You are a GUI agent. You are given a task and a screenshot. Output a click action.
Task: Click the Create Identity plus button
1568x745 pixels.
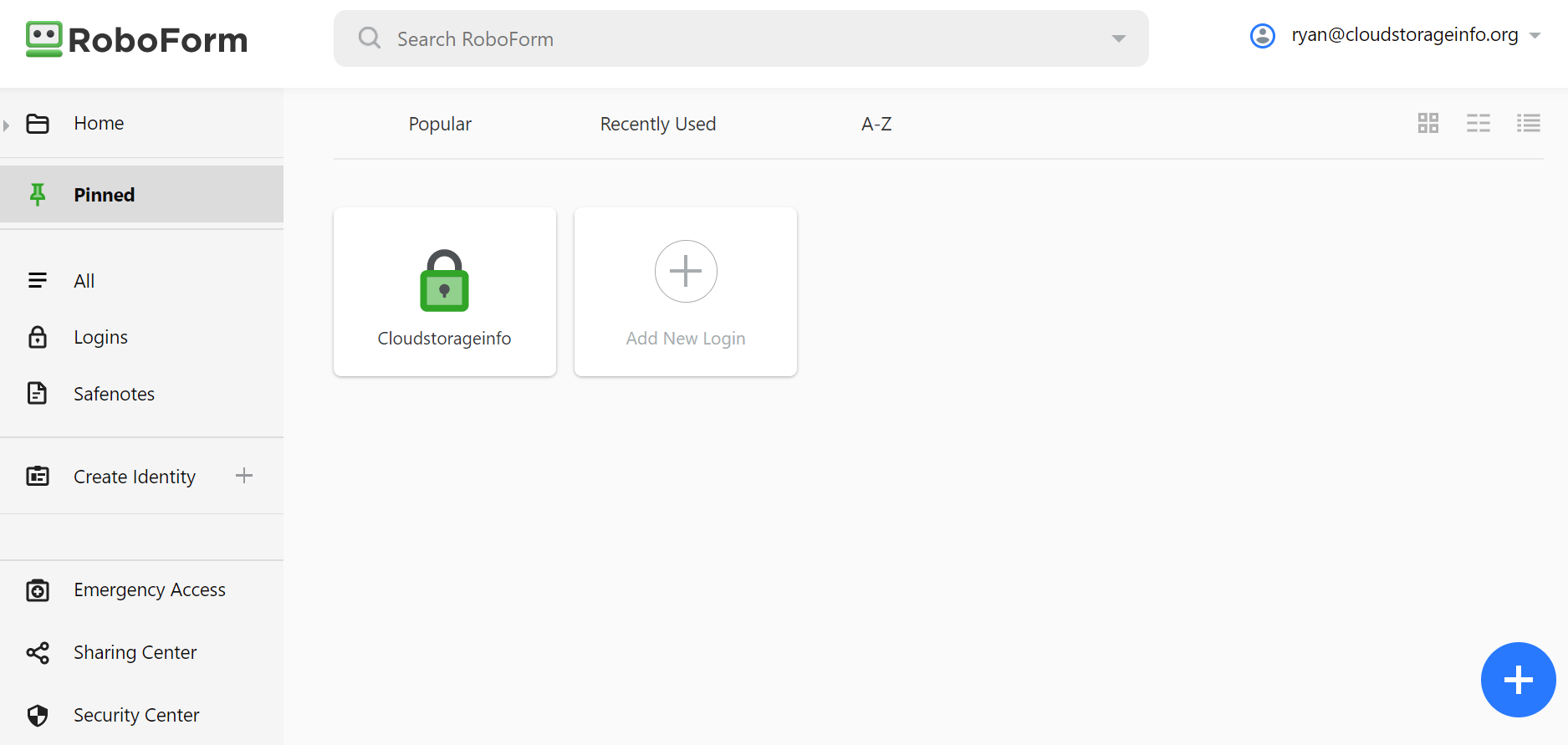[x=243, y=475]
